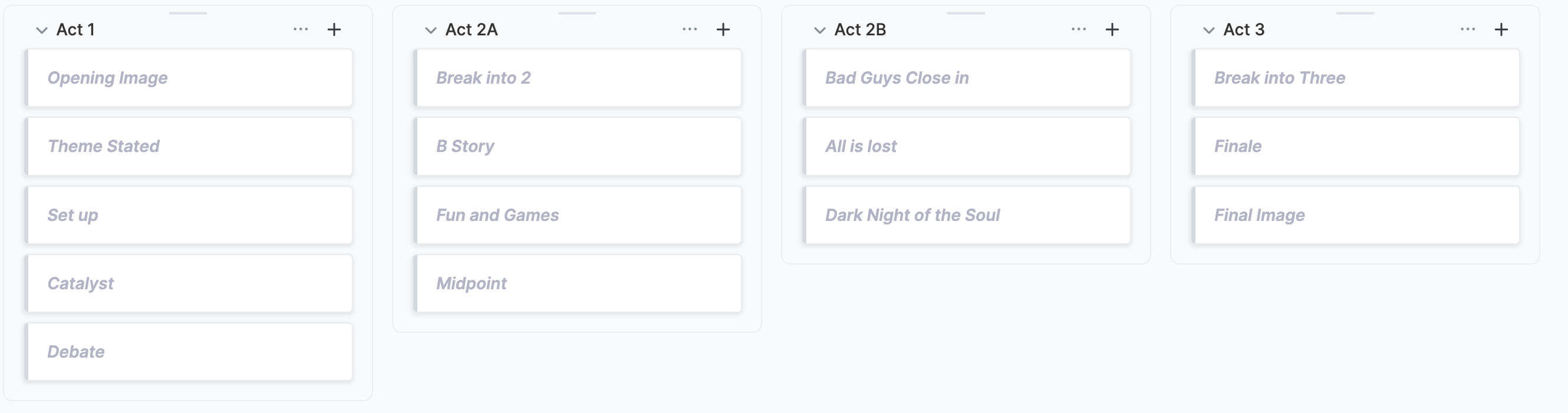Add a card to Act 2A column
The width and height of the screenshot is (1568, 413).
pos(723,29)
